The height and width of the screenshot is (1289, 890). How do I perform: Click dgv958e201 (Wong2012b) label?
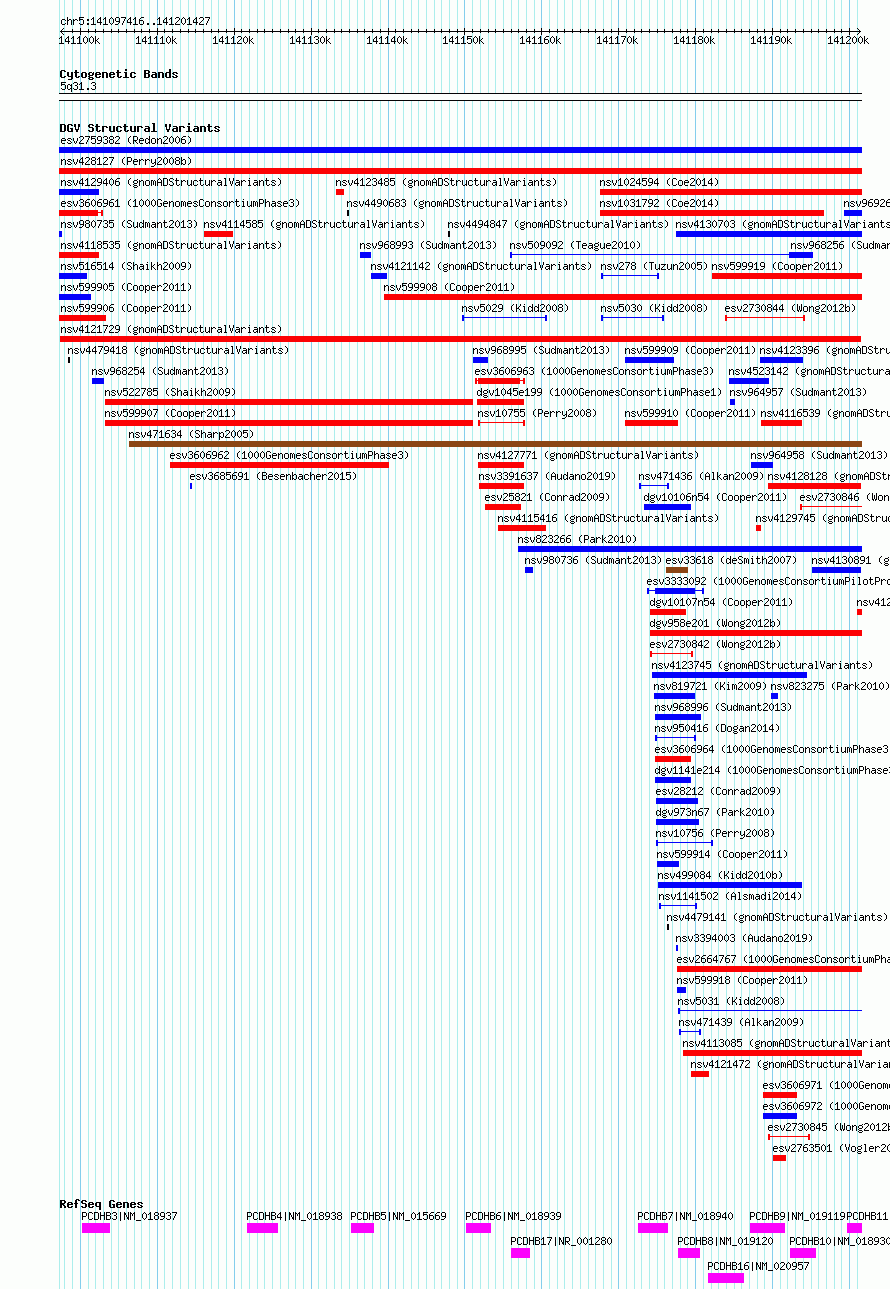[715, 623]
